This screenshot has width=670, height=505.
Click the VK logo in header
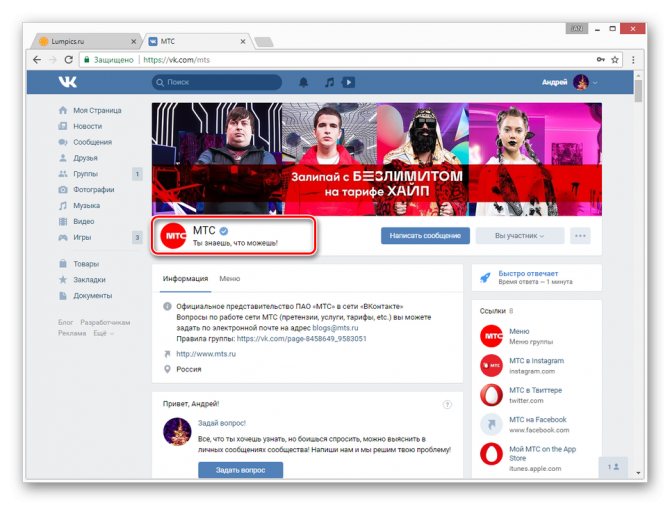coord(68,82)
